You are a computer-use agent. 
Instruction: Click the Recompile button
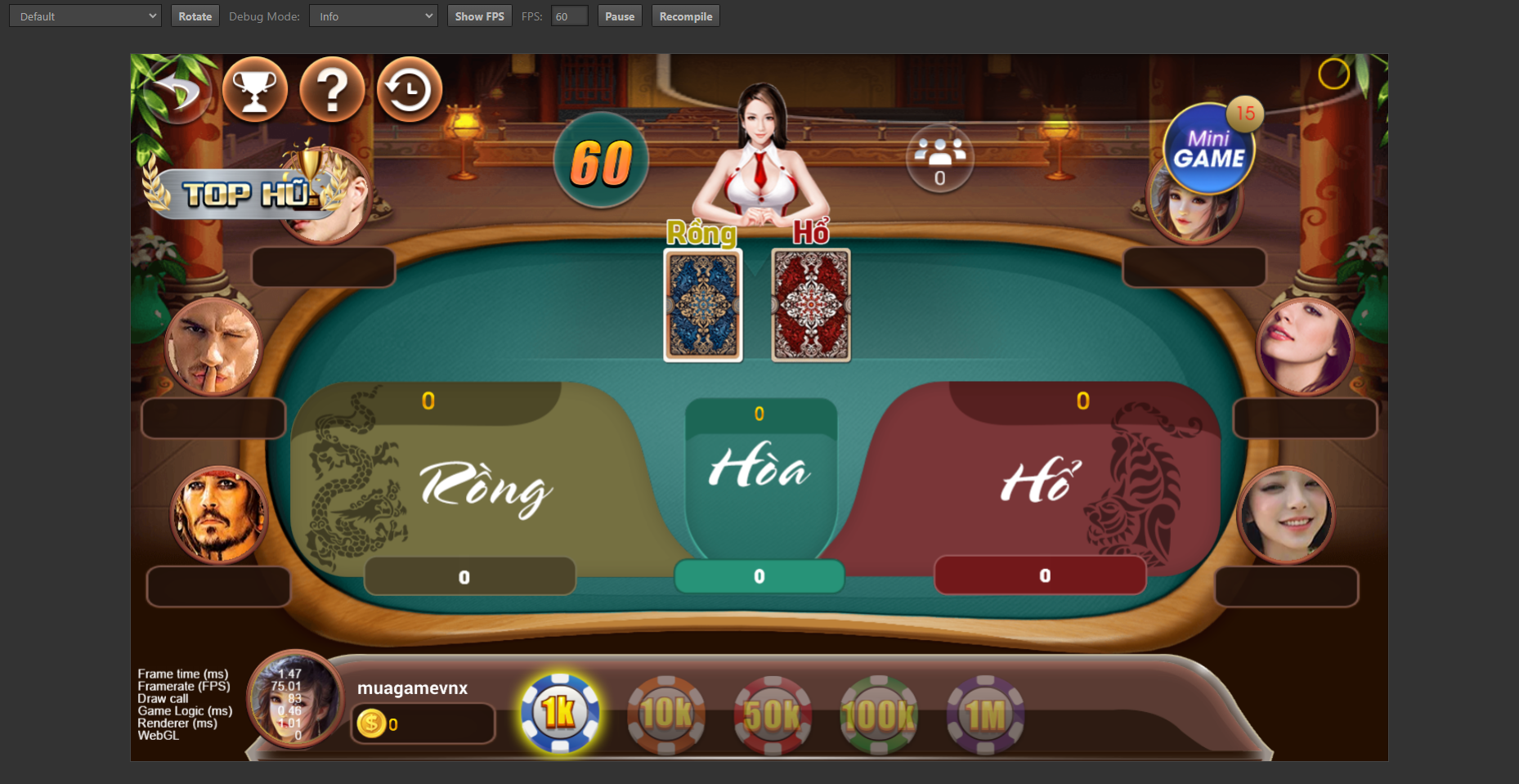tap(686, 16)
